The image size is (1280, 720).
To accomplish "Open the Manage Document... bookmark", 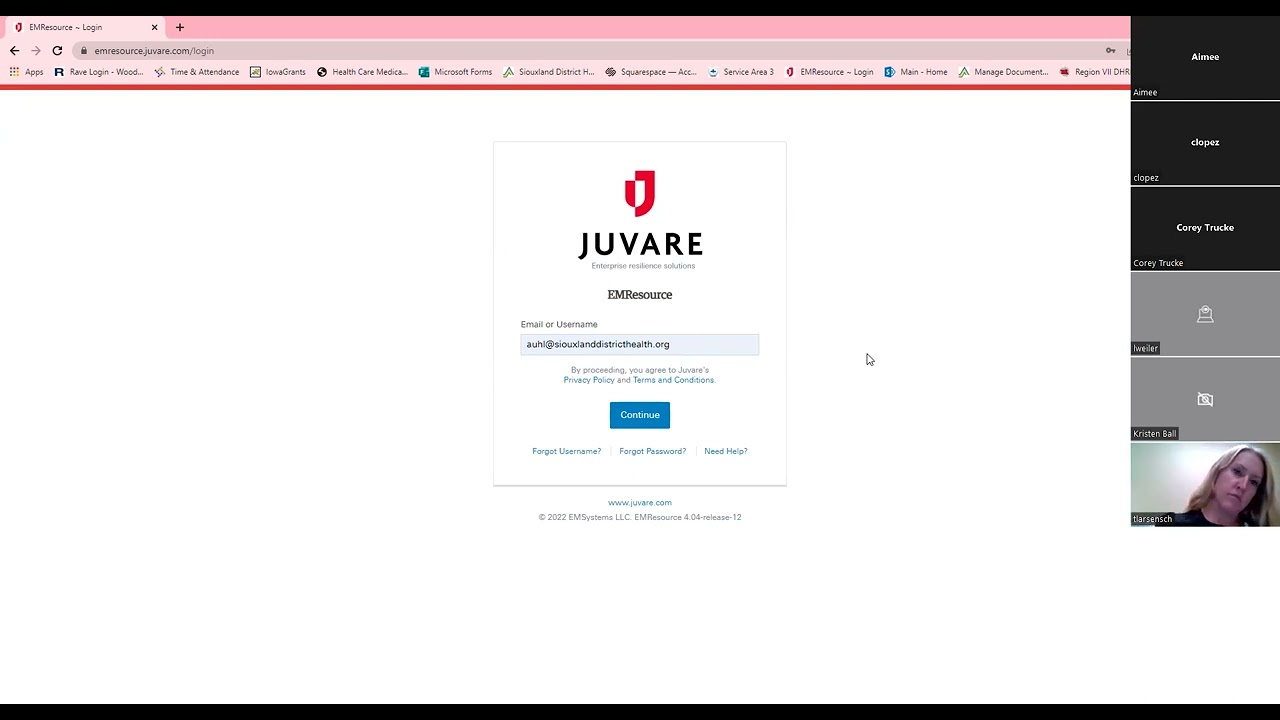I will point(1003,72).
